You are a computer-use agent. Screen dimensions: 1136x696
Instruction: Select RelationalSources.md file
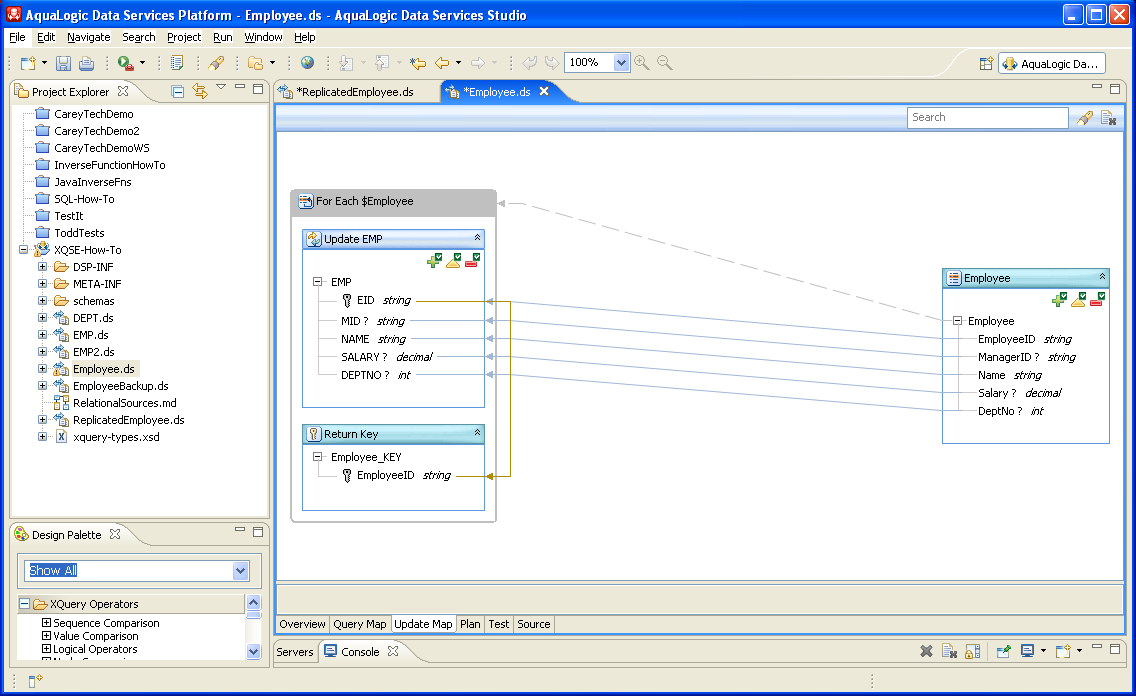point(125,403)
